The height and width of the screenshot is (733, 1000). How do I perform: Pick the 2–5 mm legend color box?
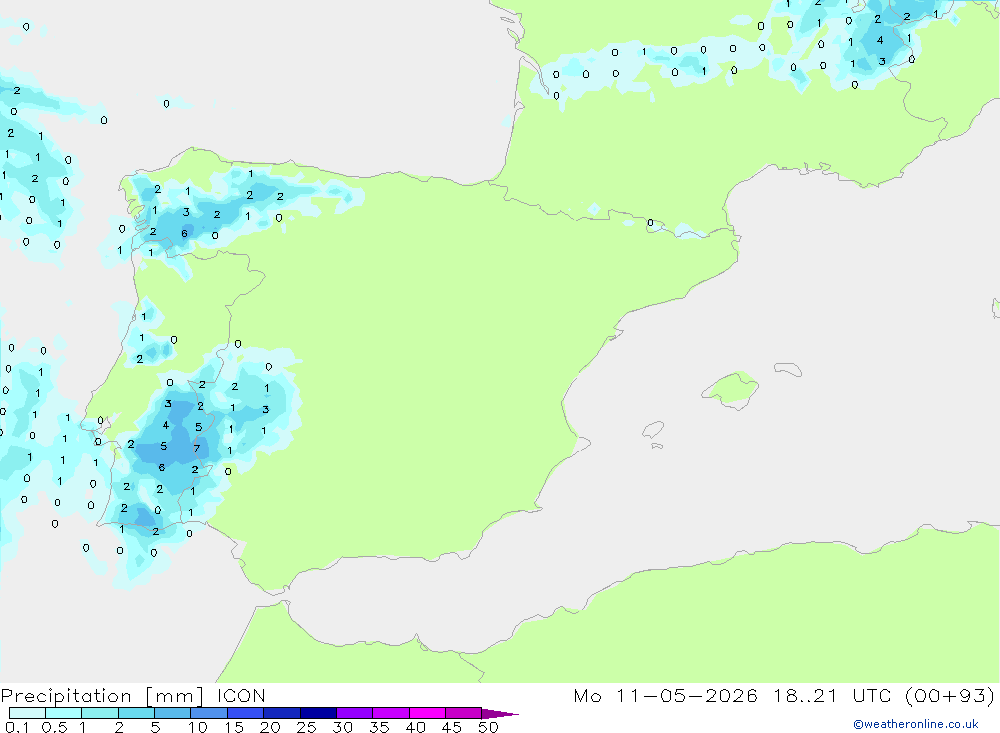tap(136, 713)
